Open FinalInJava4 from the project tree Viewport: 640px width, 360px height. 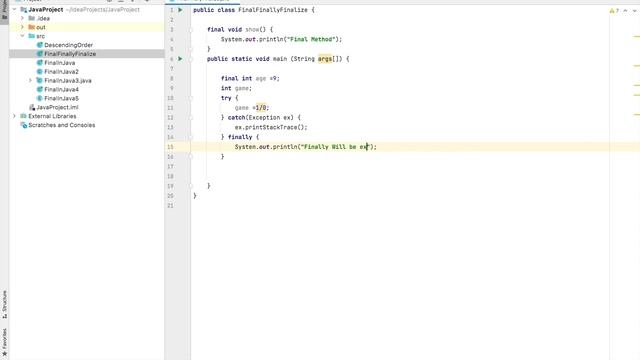[x=62, y=89]
